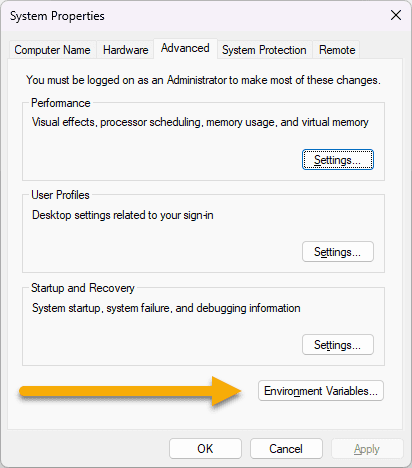Image resolution: width=412 pixels, height=468 pixels.
Task: Click the visual effects description text
Action: pos(200,122)
